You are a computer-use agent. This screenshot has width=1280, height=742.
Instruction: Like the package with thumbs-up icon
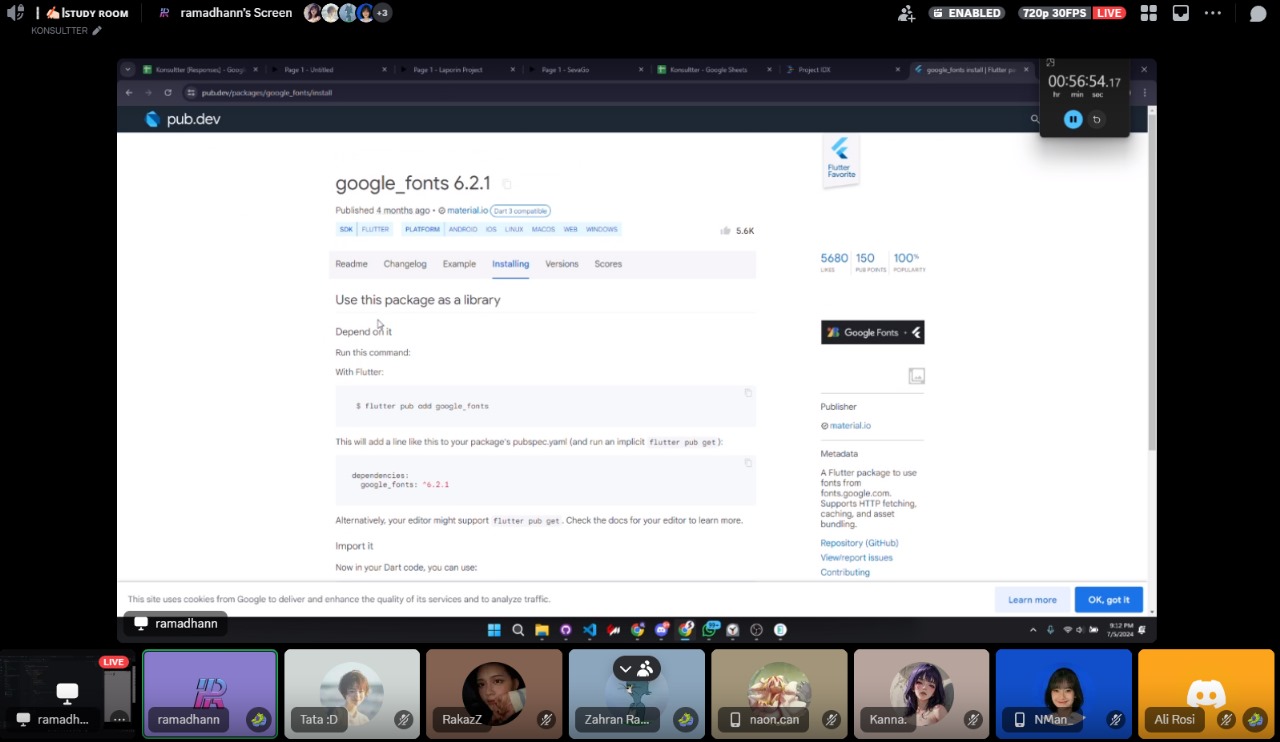pos(725,231)
